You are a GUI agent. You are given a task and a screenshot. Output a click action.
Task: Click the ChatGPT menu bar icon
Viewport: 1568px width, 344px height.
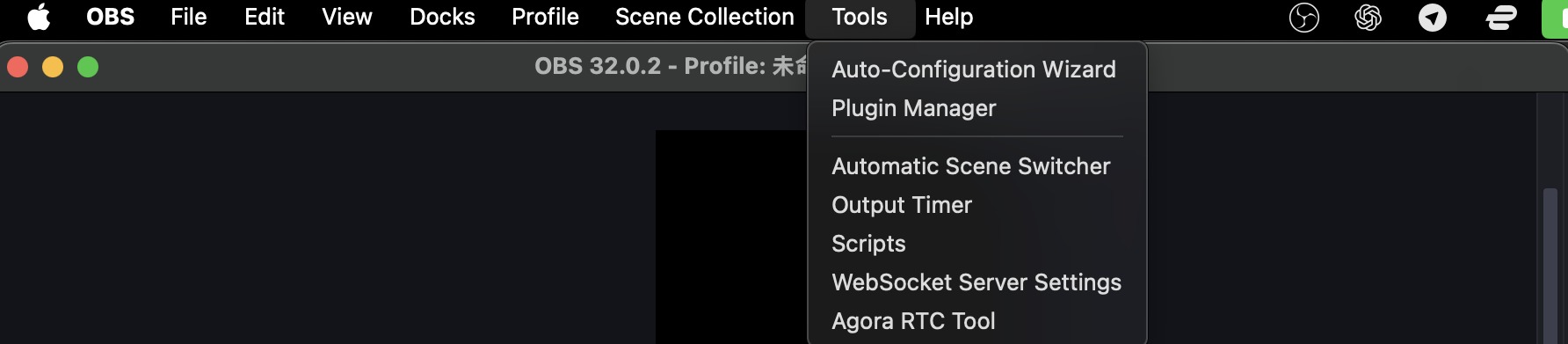1368,17
